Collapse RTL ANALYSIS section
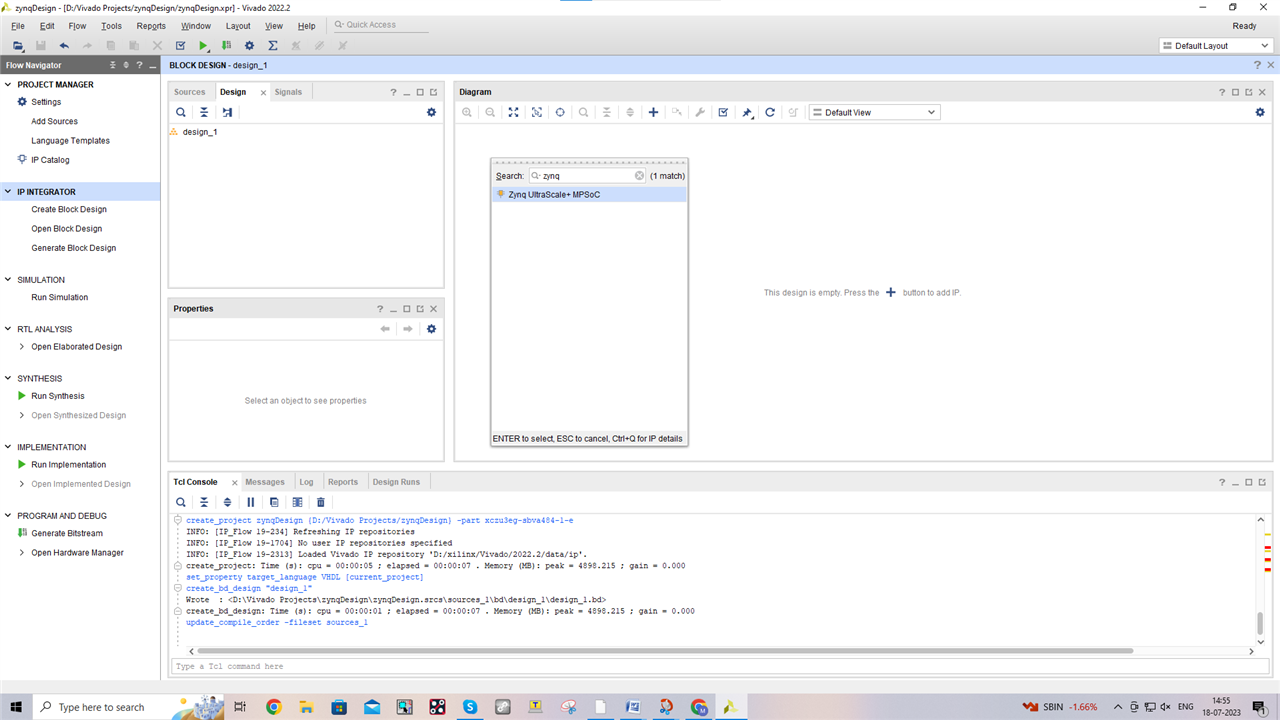The image size is (1280, 720). [x=8, y=329]
